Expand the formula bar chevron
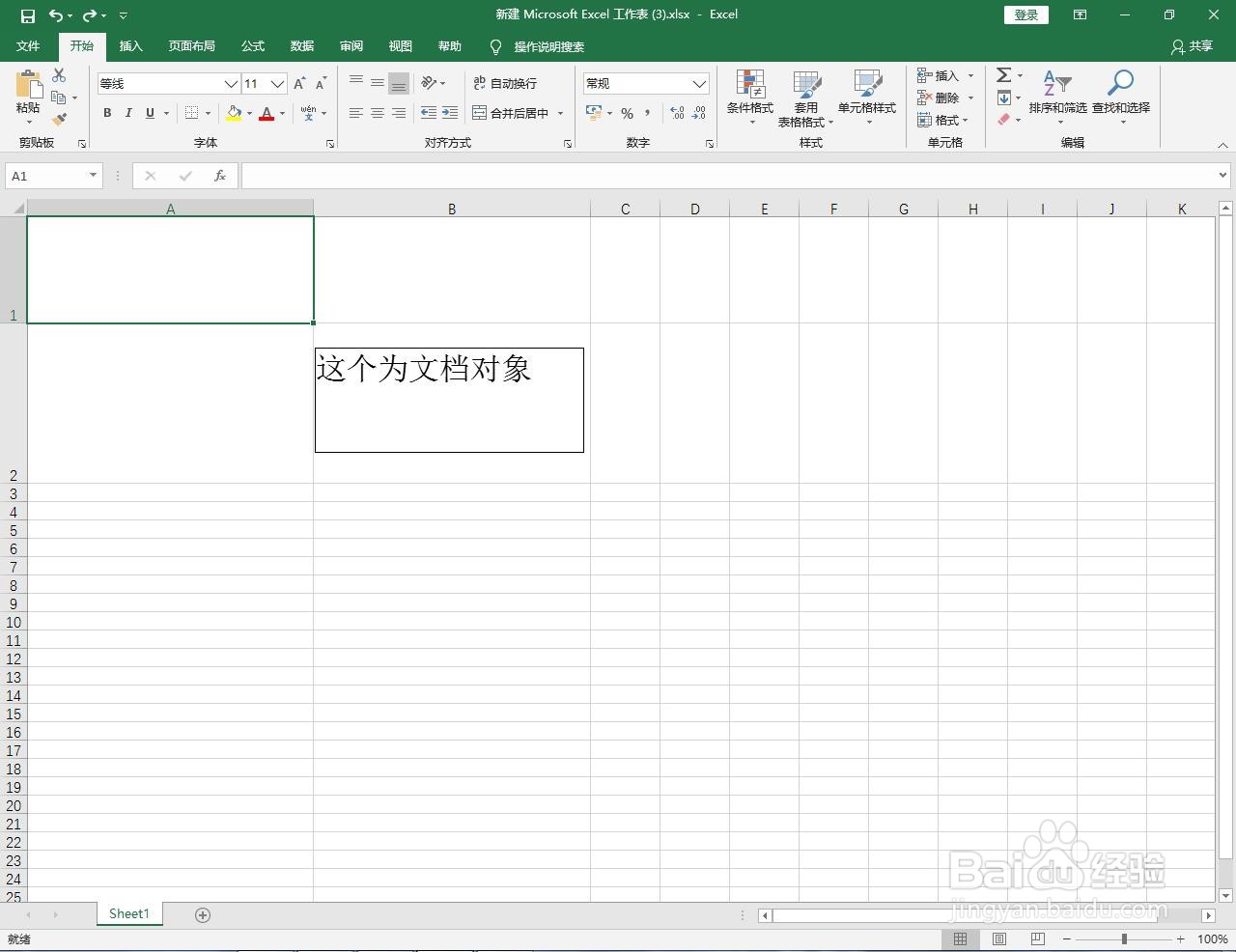Screen dimensions: 1236x952 point(1222,175)
